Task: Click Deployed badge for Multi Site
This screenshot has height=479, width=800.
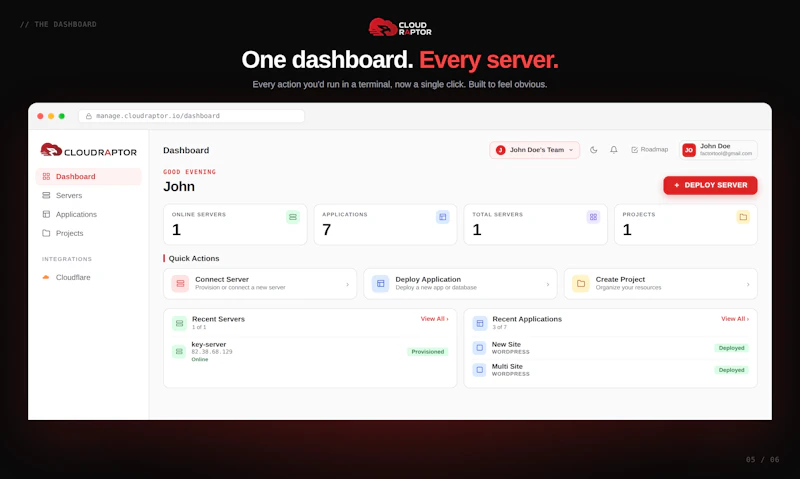Action: (x=731, y=370)
